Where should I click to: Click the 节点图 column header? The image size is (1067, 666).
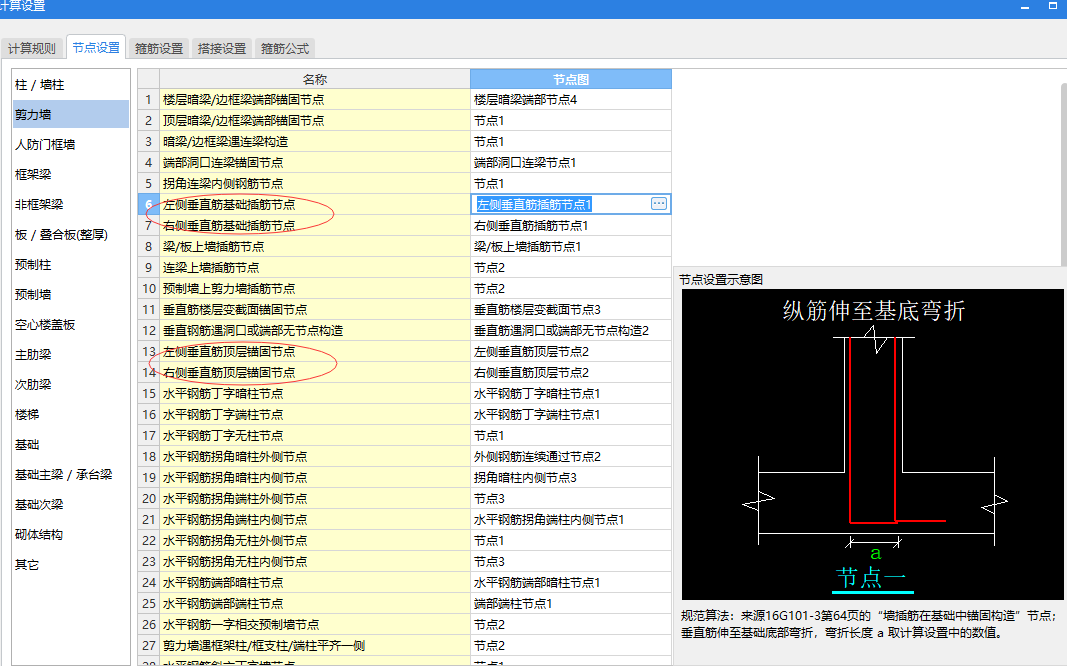[x=571, y=79]
